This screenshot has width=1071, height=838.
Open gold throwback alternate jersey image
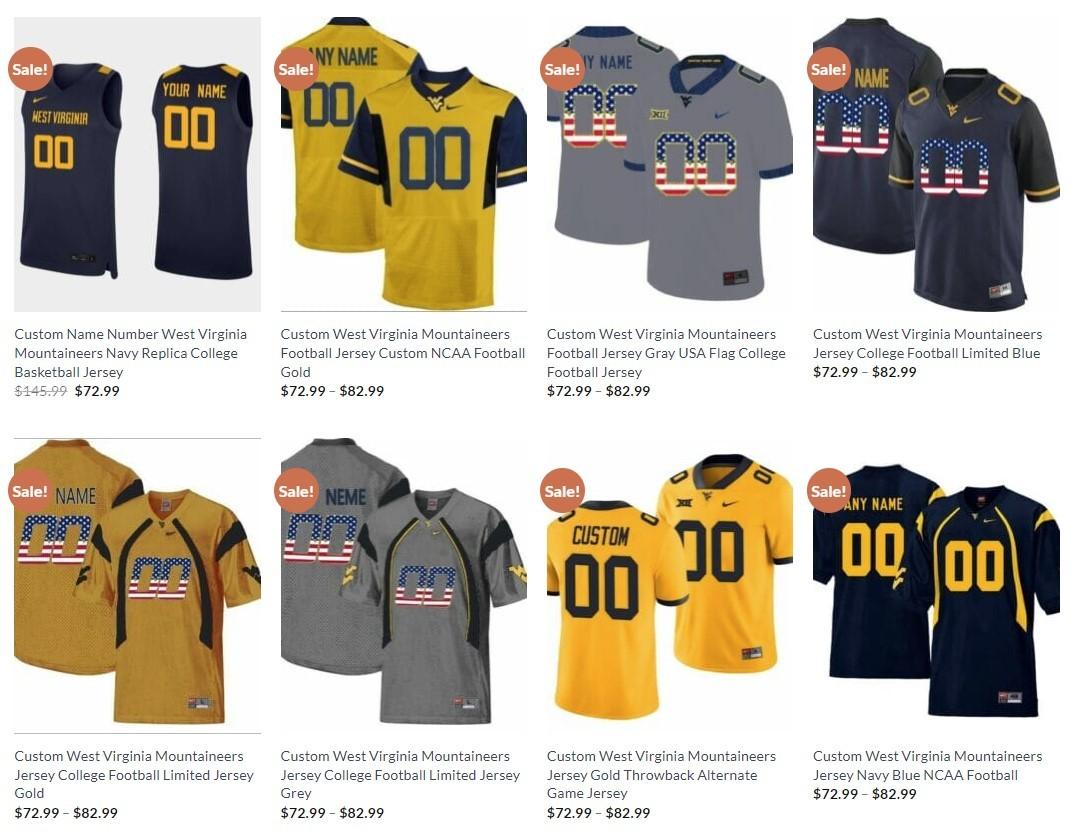tap(670, 586)
